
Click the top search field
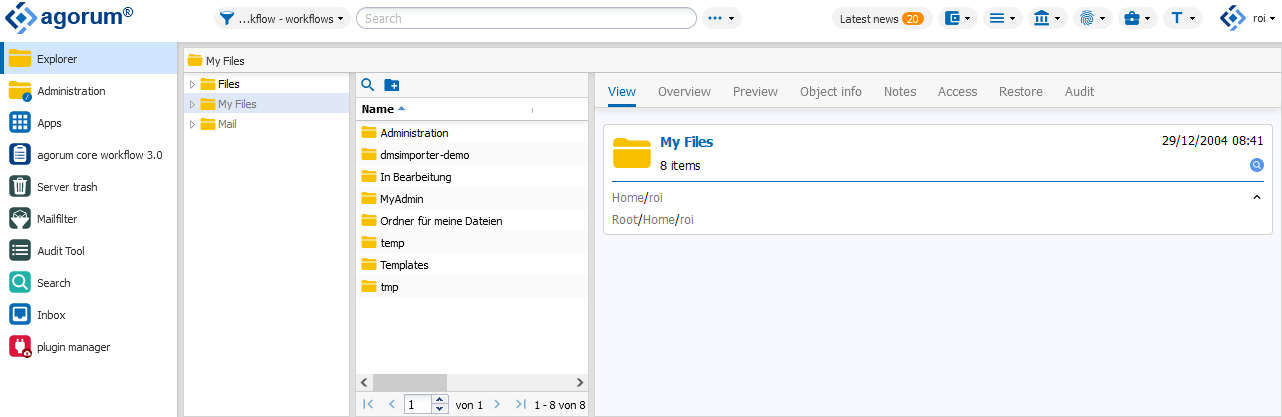[526, 18]
